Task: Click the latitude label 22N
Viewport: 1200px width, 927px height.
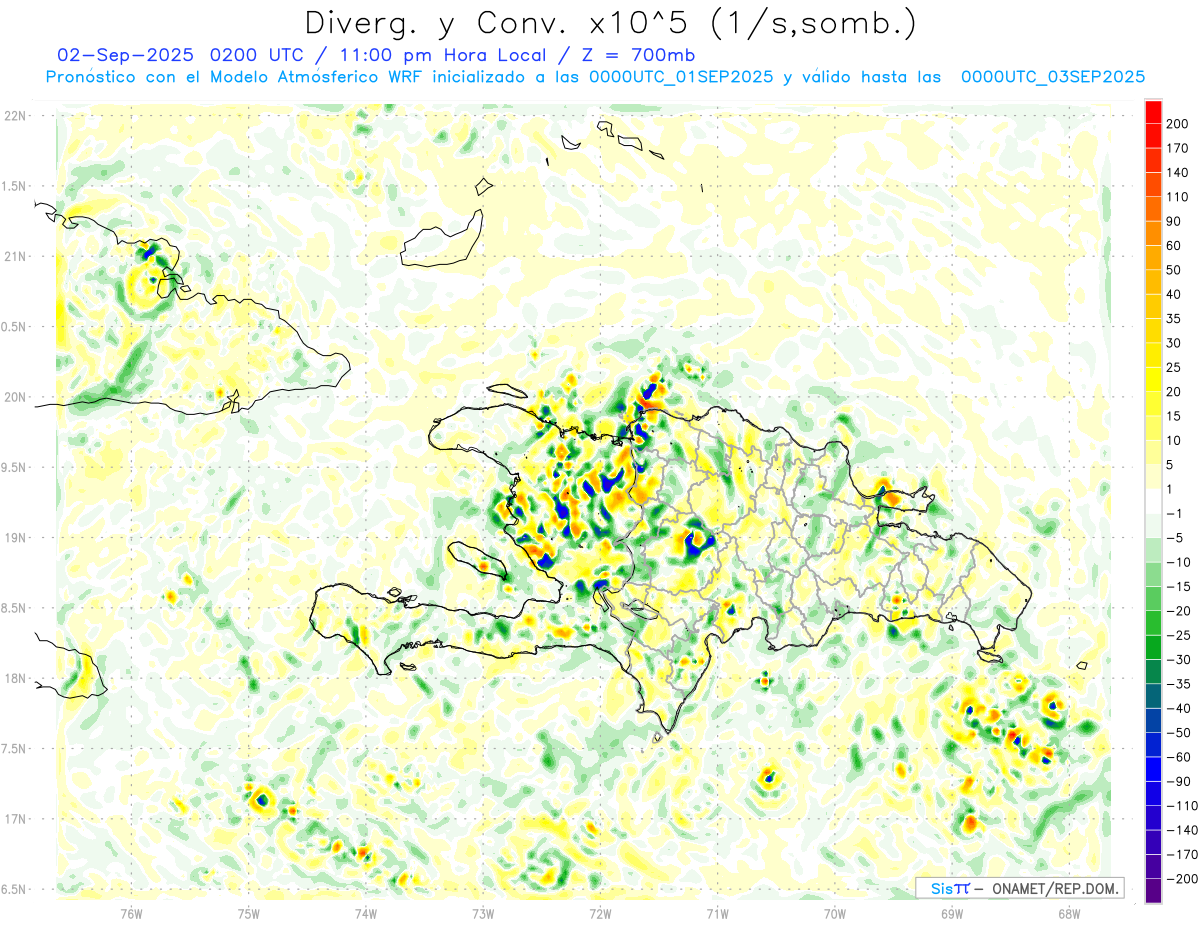Action: coord(15,116)
